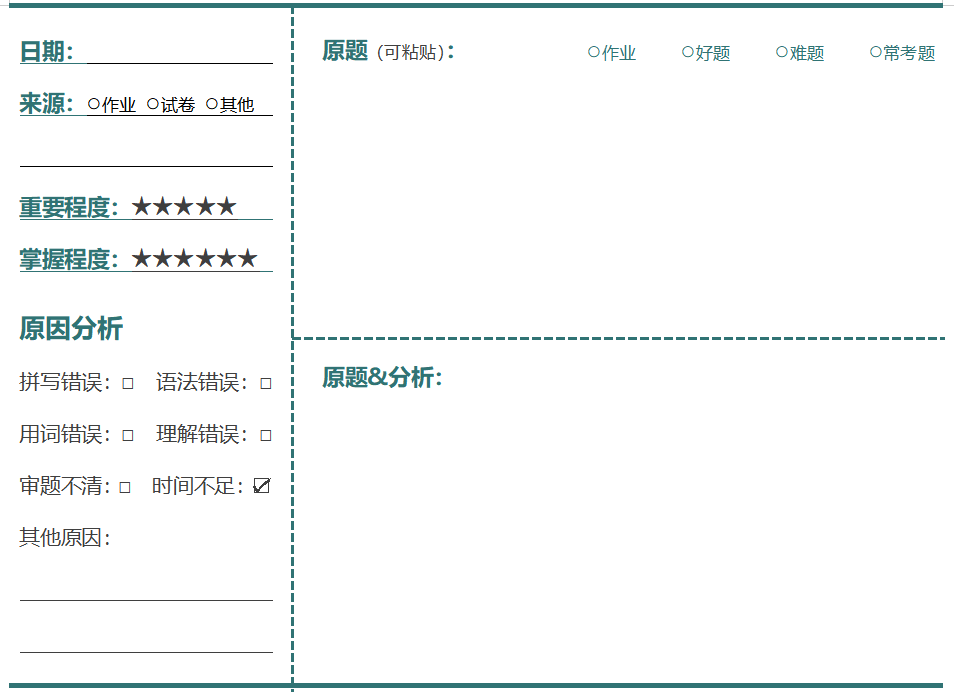
Task: Click the last star of 掌握程度
Action: pyautogui.click(x=248, y=258)
